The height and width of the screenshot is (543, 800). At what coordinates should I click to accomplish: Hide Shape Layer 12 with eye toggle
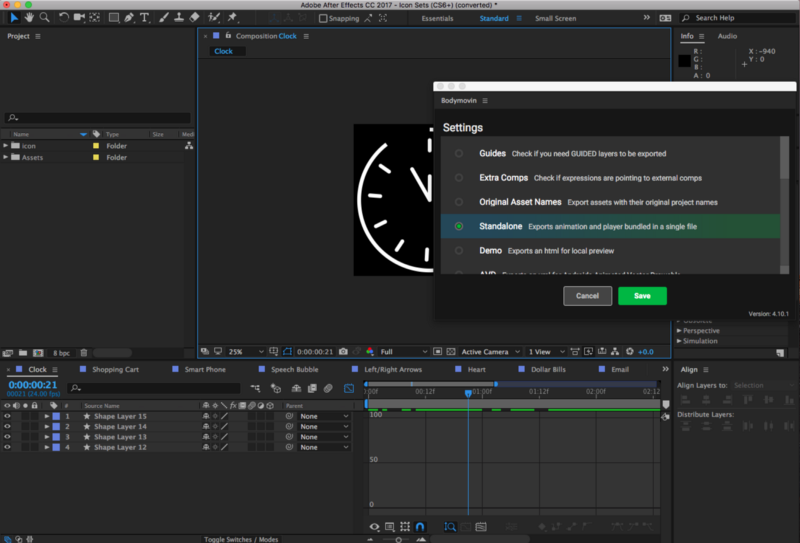pyautogui.click(x=7, y=447)
